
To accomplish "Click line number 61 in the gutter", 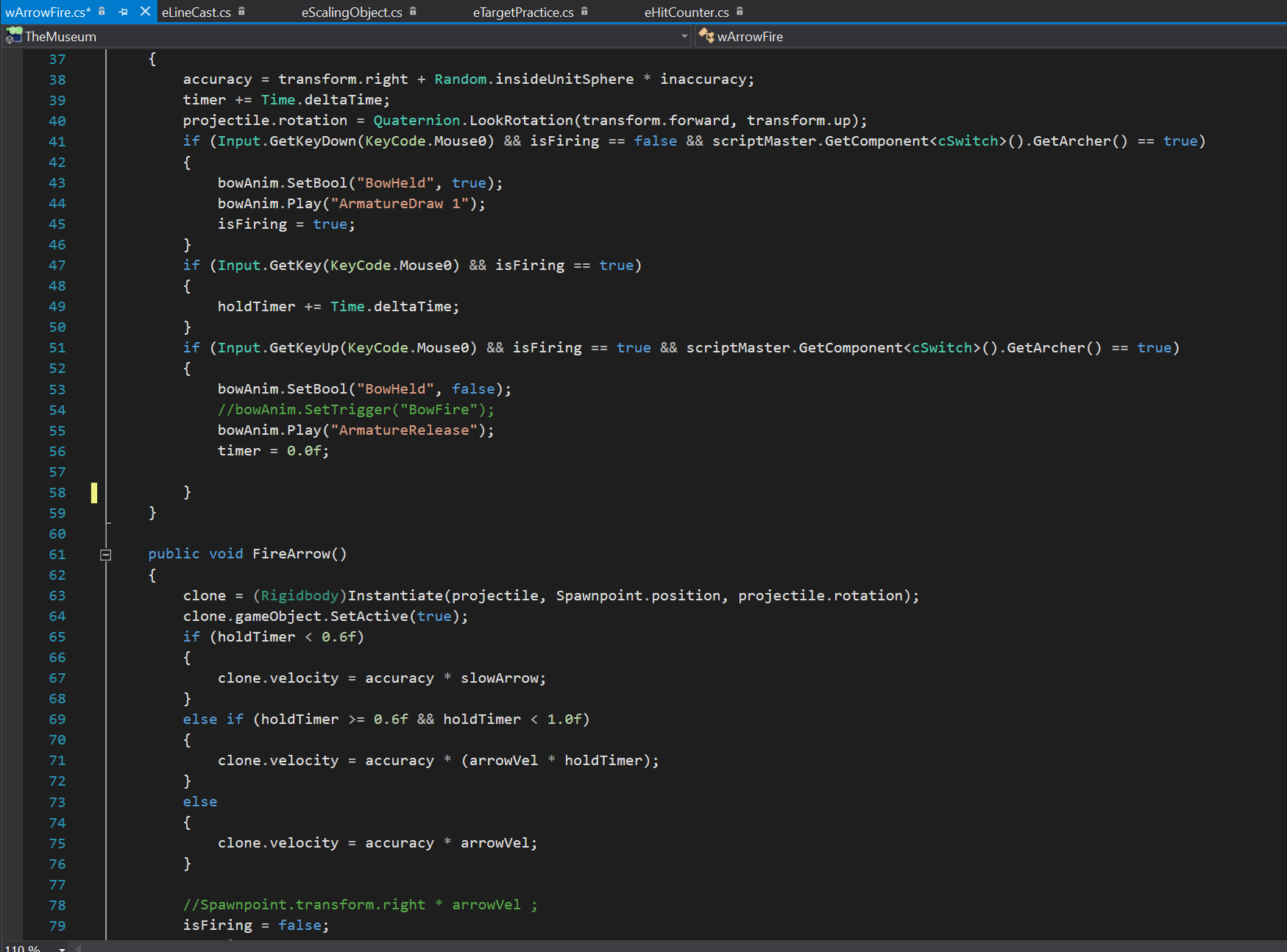I will point(57,554).
